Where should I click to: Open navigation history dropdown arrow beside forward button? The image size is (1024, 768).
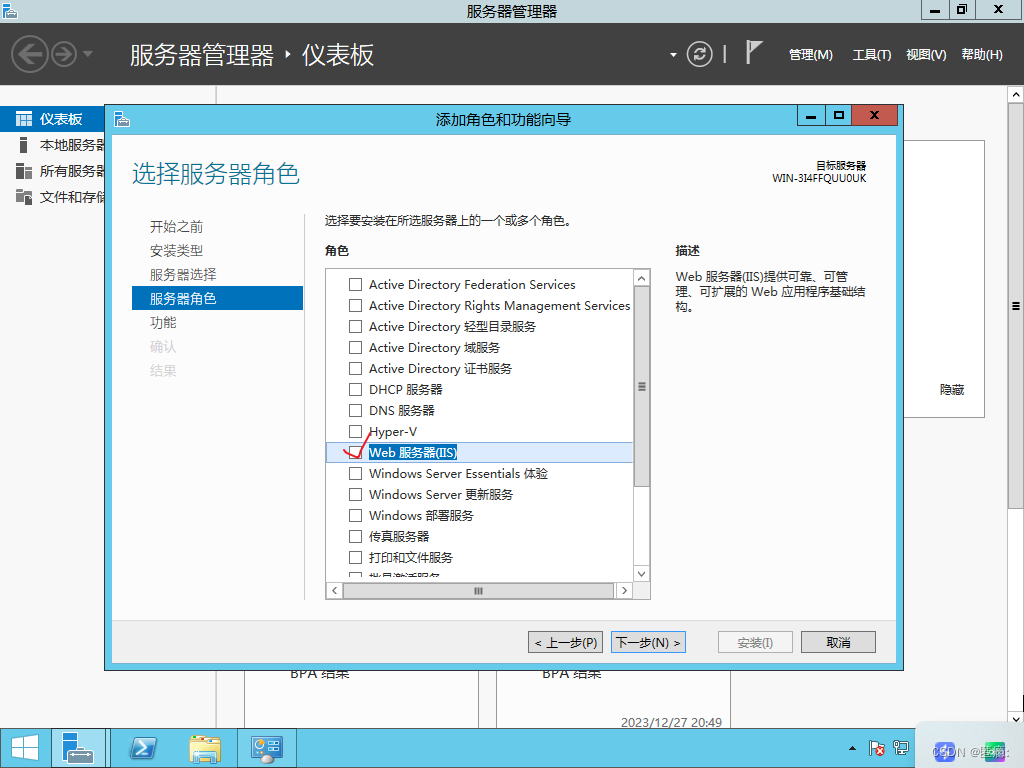[88, 54]
